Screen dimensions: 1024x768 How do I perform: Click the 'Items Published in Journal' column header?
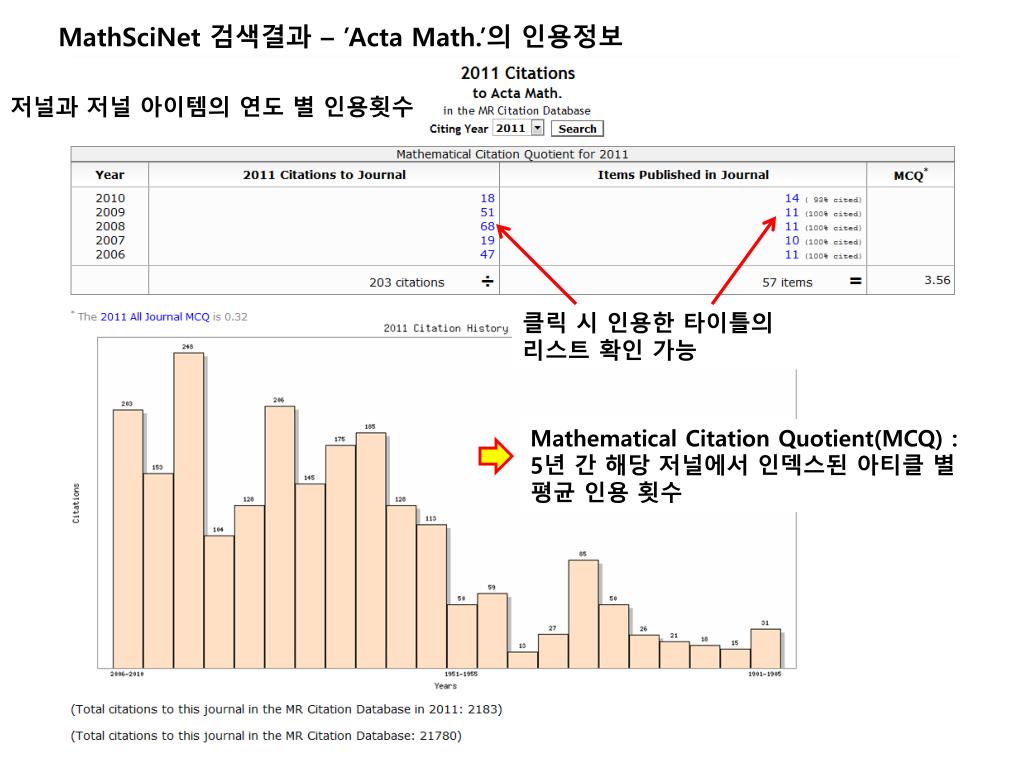pyautogui.click(x=682, y=174)
